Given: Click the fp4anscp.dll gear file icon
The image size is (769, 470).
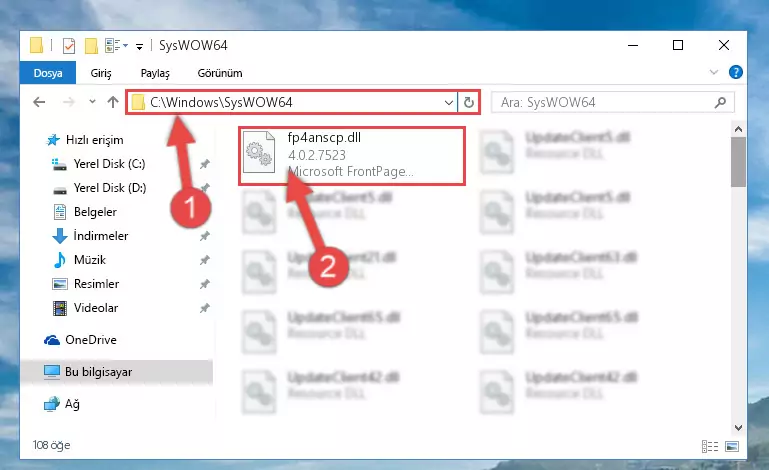Looking at the screenshot, I should 259,152.
